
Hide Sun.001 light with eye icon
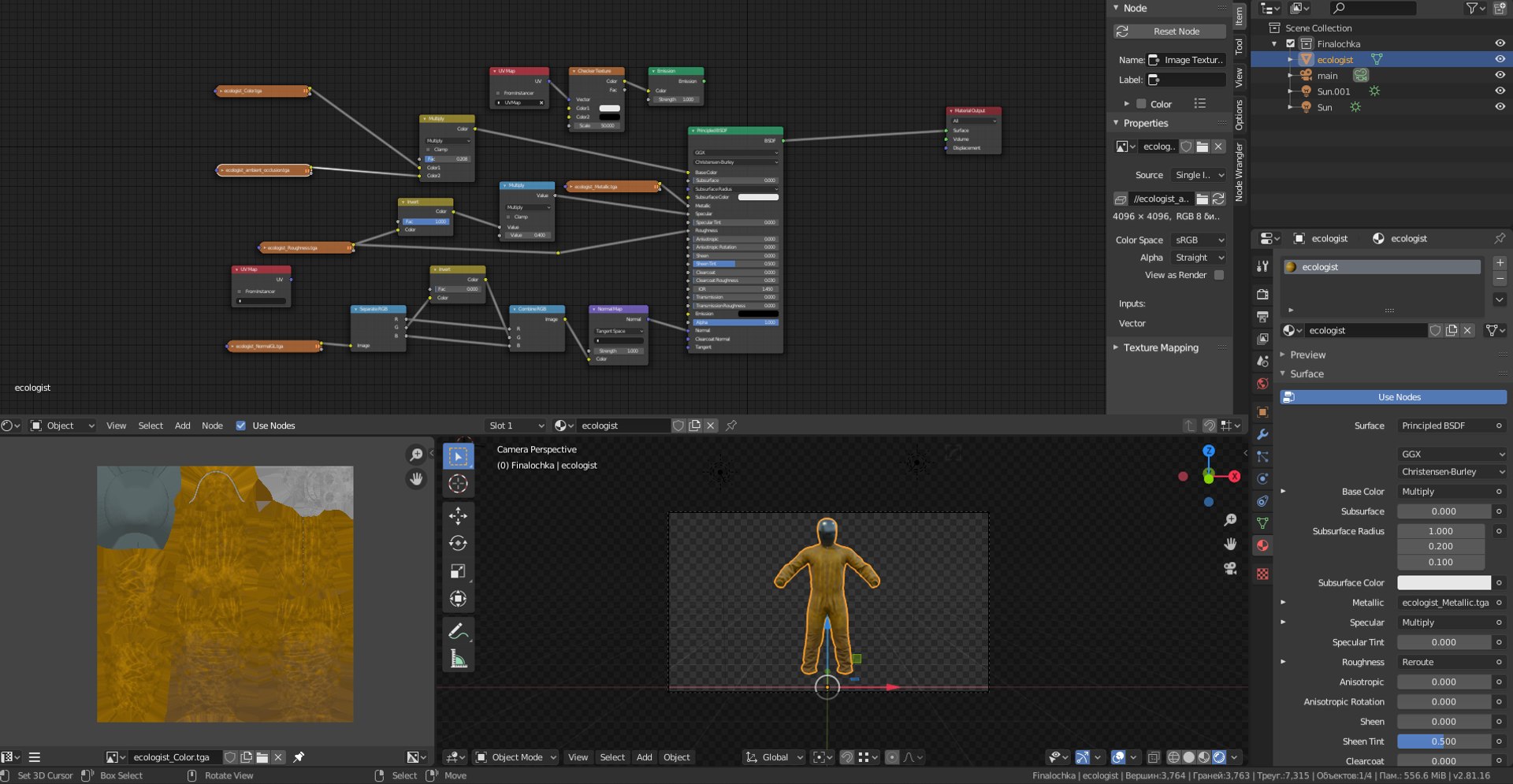click(x=1500, y=91)
